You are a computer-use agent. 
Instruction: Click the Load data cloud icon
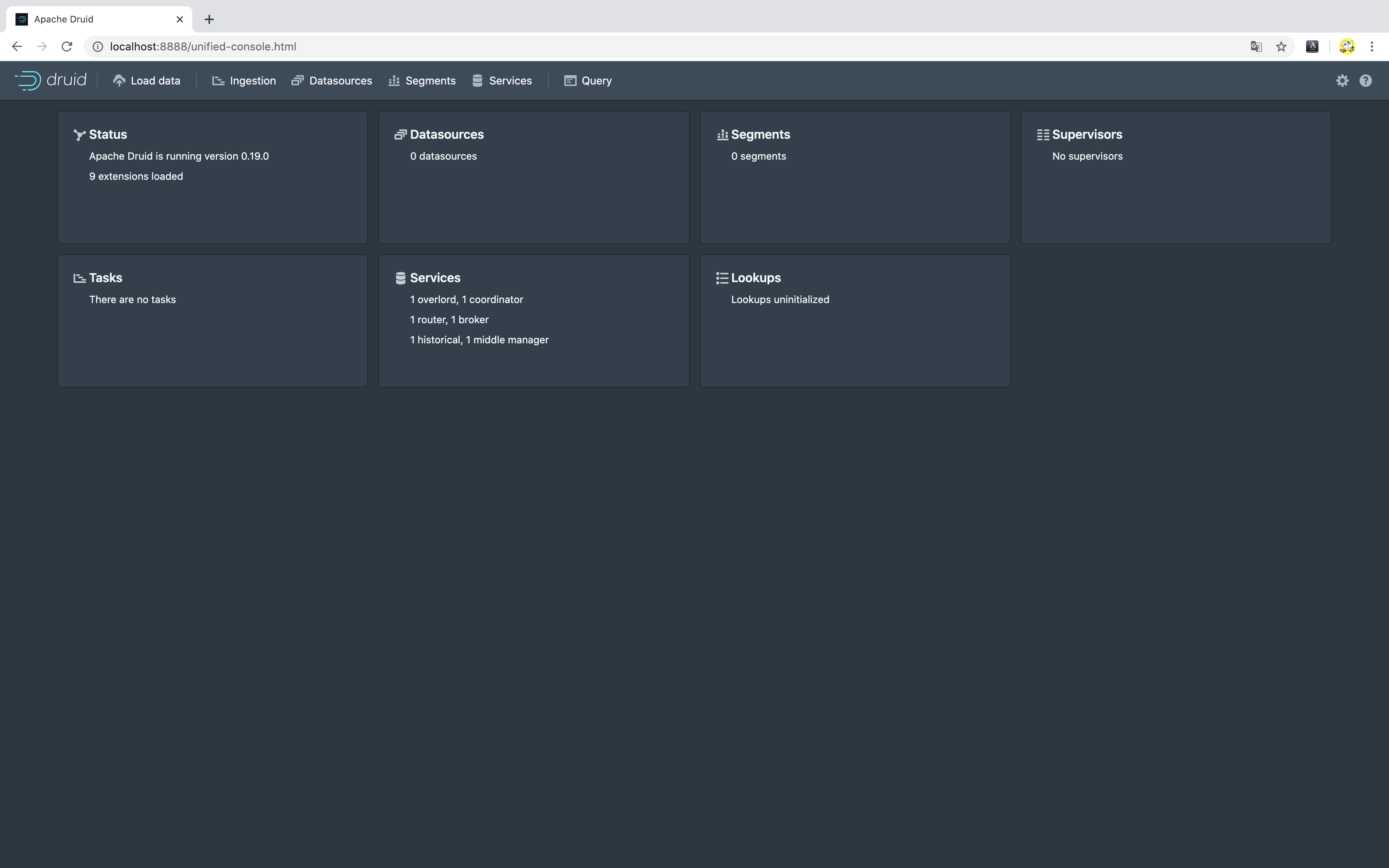[x=119, y=81]
